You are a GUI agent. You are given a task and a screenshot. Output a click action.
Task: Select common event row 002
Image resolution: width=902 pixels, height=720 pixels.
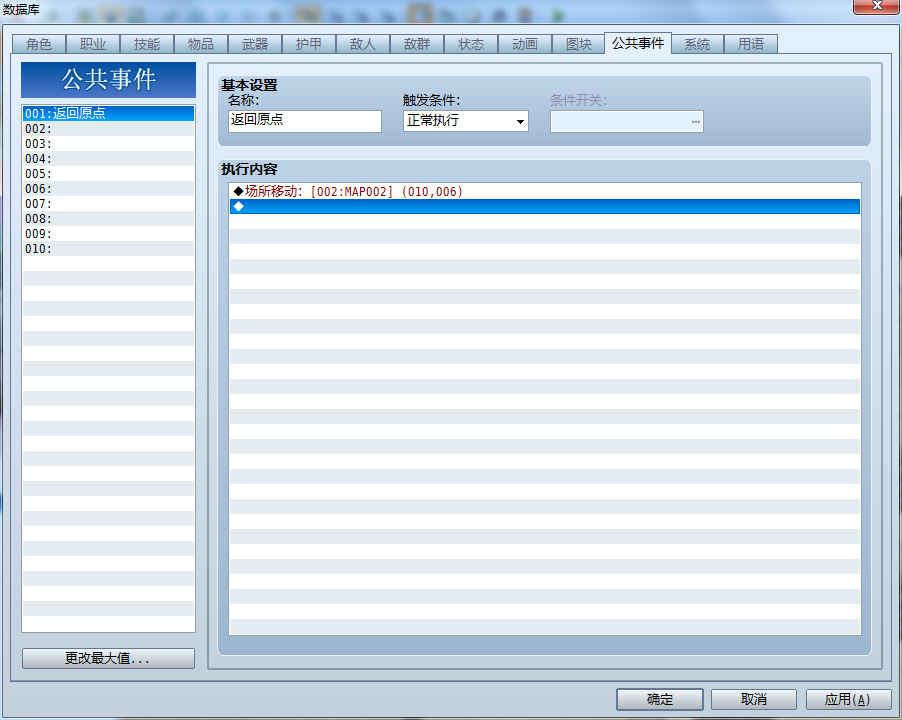tap(108, 128)
